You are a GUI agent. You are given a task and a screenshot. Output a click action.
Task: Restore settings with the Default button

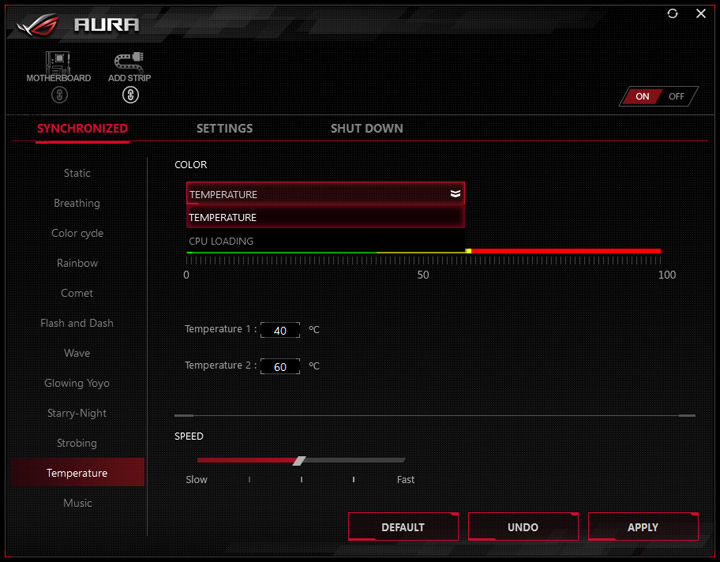(x=403, y=527)
